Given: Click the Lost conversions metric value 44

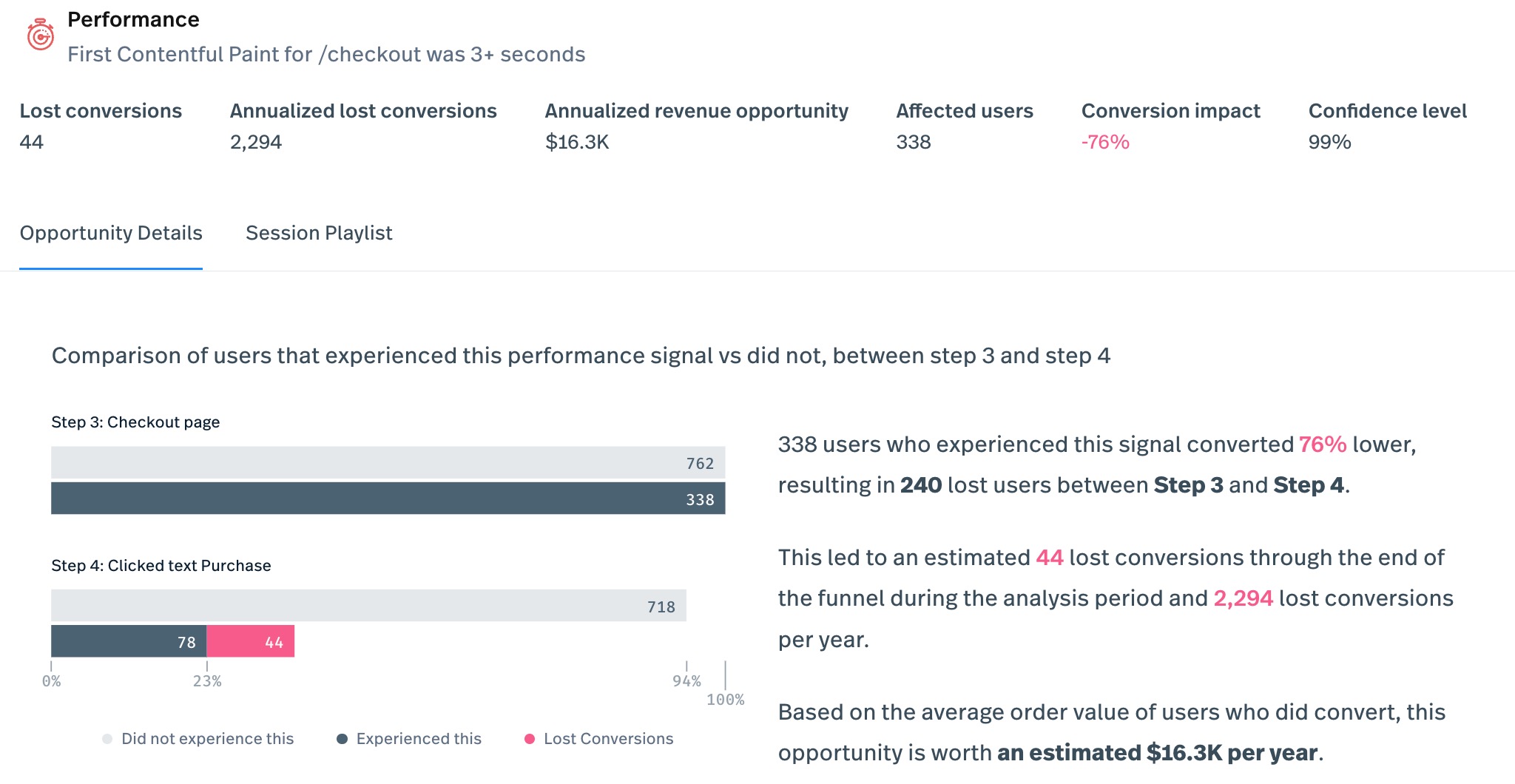Looking at the screenshot, I should [x=32, y=142].
